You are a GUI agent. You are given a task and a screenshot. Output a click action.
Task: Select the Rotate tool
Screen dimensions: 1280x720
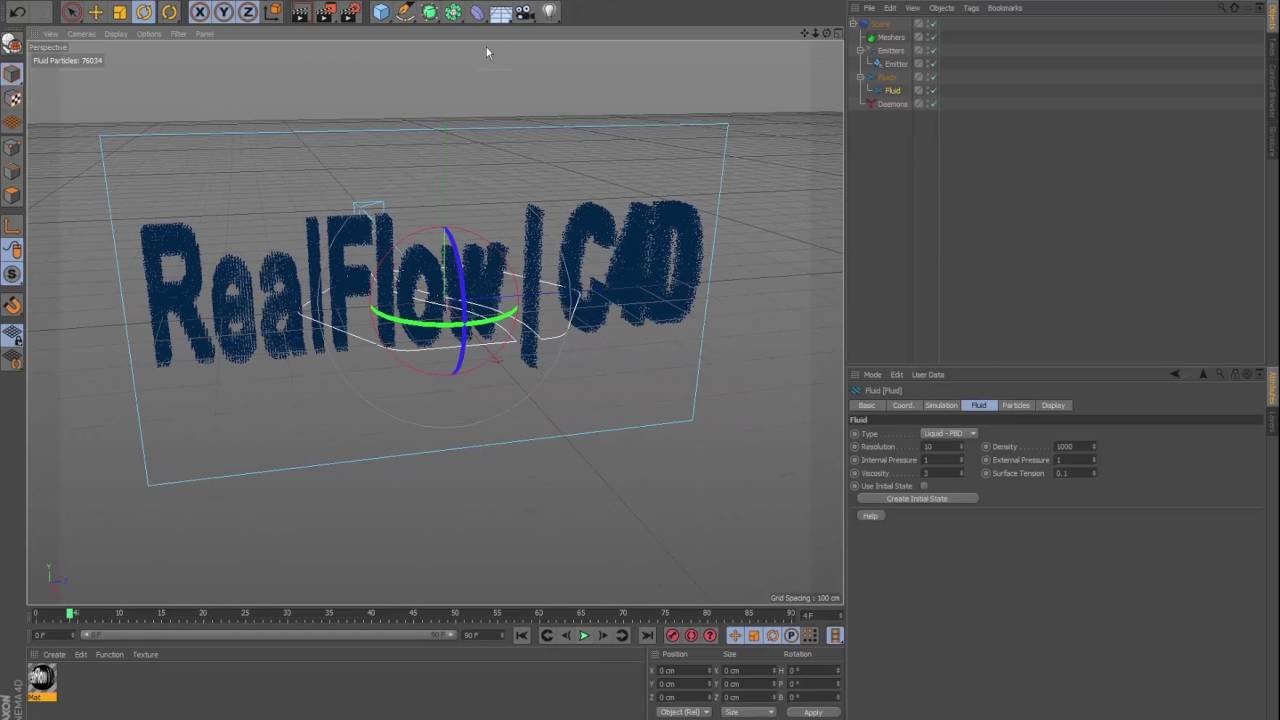144,12
